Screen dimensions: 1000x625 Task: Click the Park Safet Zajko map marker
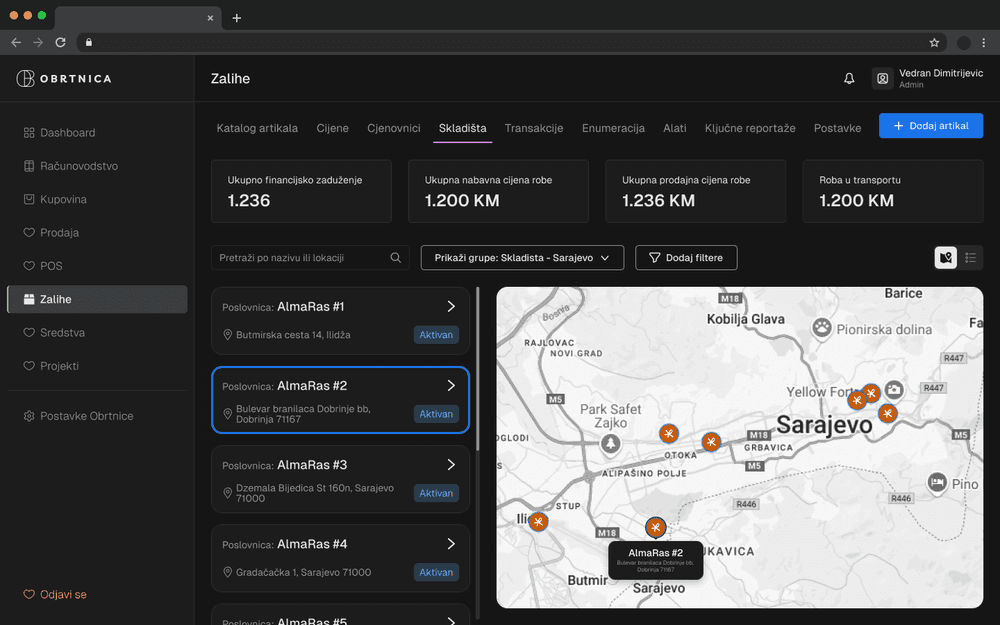tap(610, 443)
